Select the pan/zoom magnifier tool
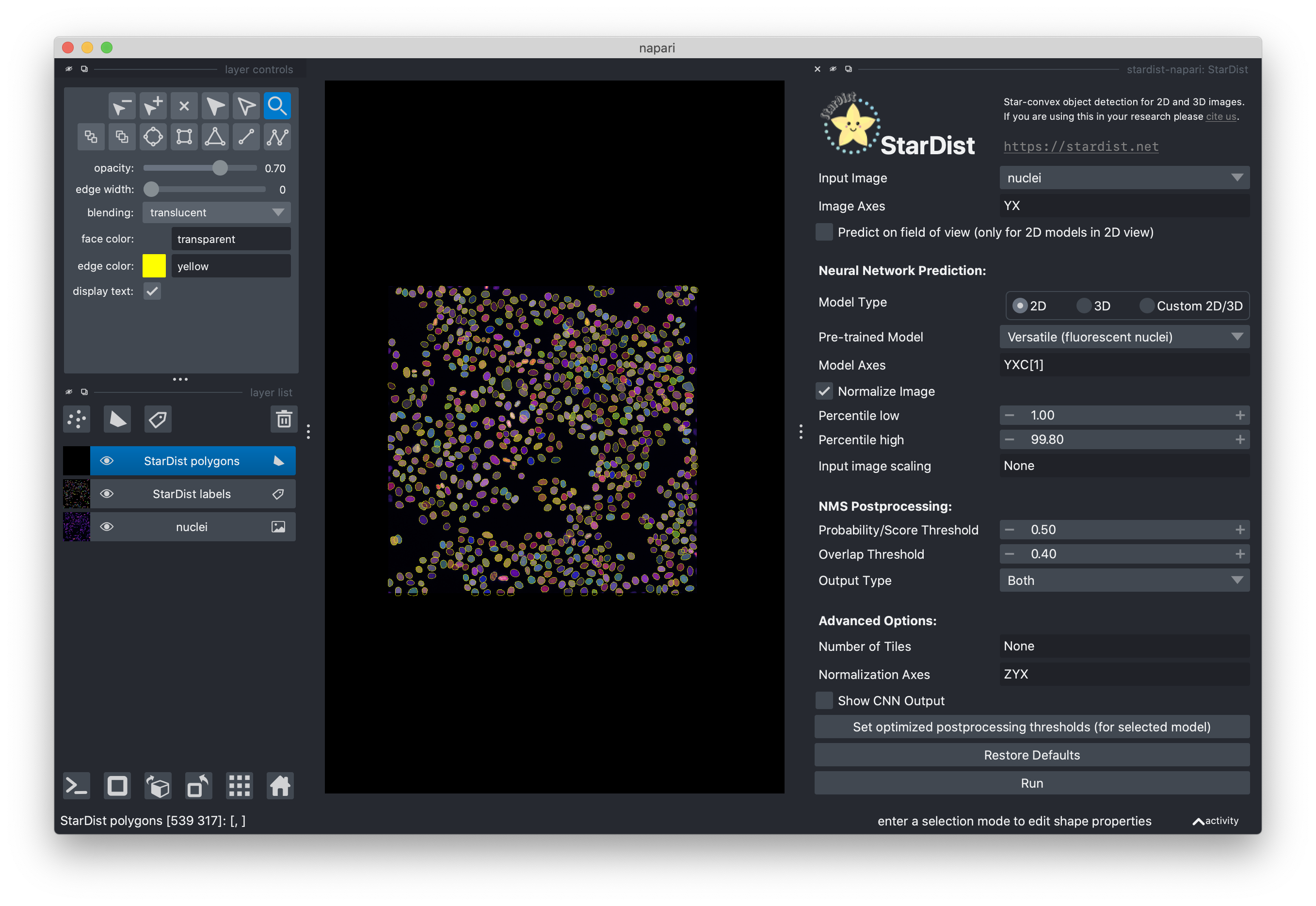Screen dimensions: 1316x906 tap(277, 106)
